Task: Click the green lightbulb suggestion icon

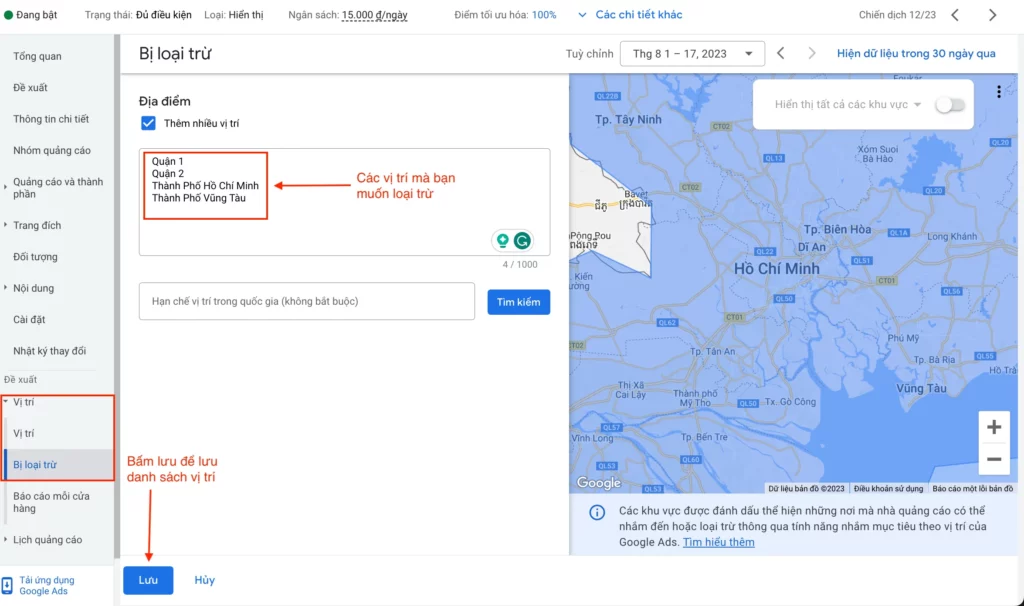Action: (x=502, y=241)
